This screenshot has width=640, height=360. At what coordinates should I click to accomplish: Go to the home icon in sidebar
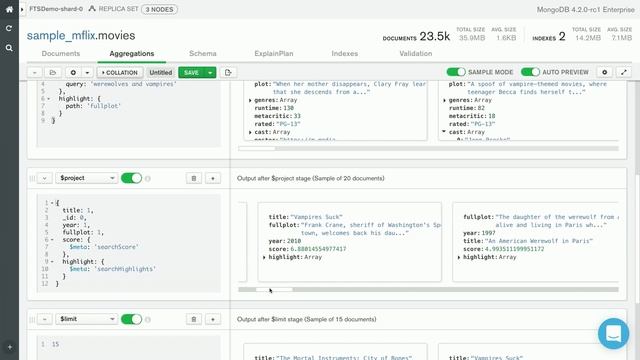pos(9,9)
